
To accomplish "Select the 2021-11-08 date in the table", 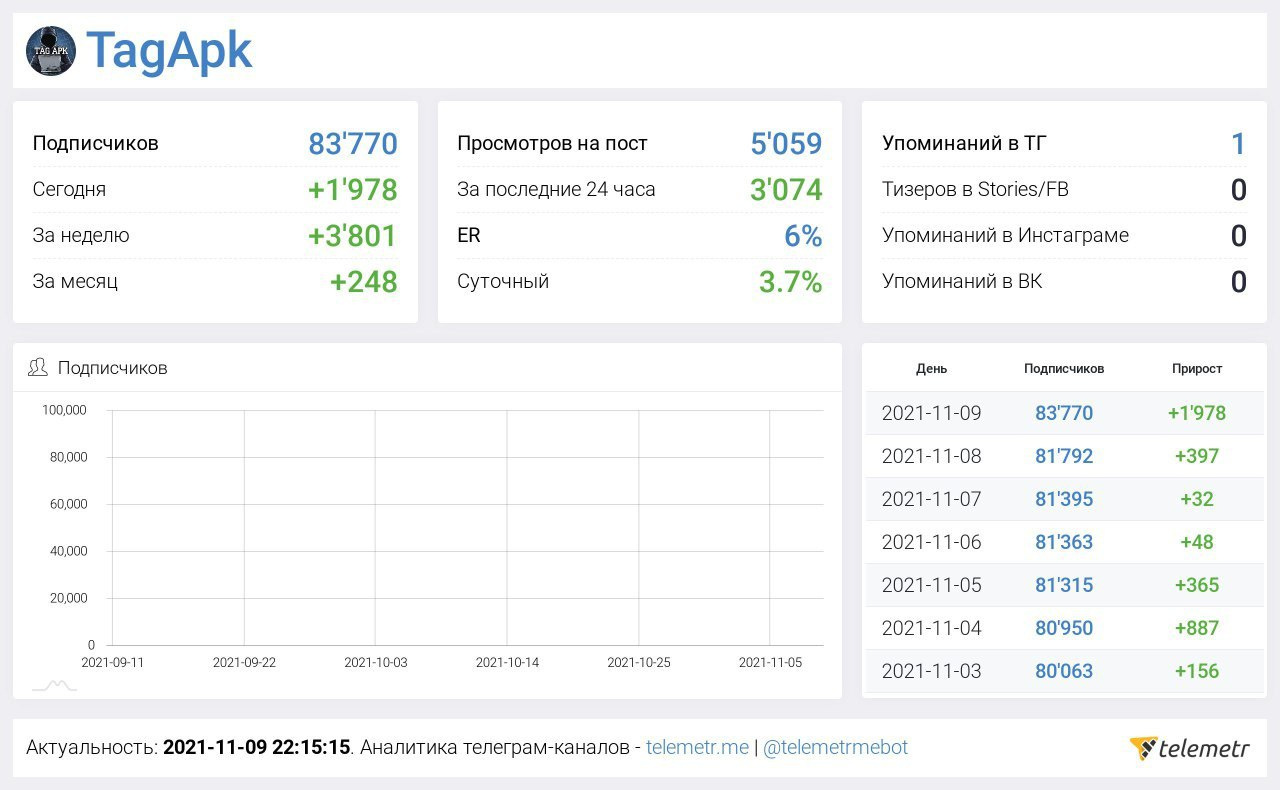I will (931, 456).
